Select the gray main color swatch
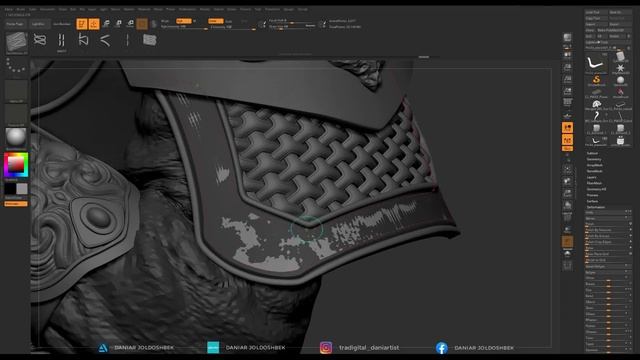 pyautogui.click(x=22, y=189)
